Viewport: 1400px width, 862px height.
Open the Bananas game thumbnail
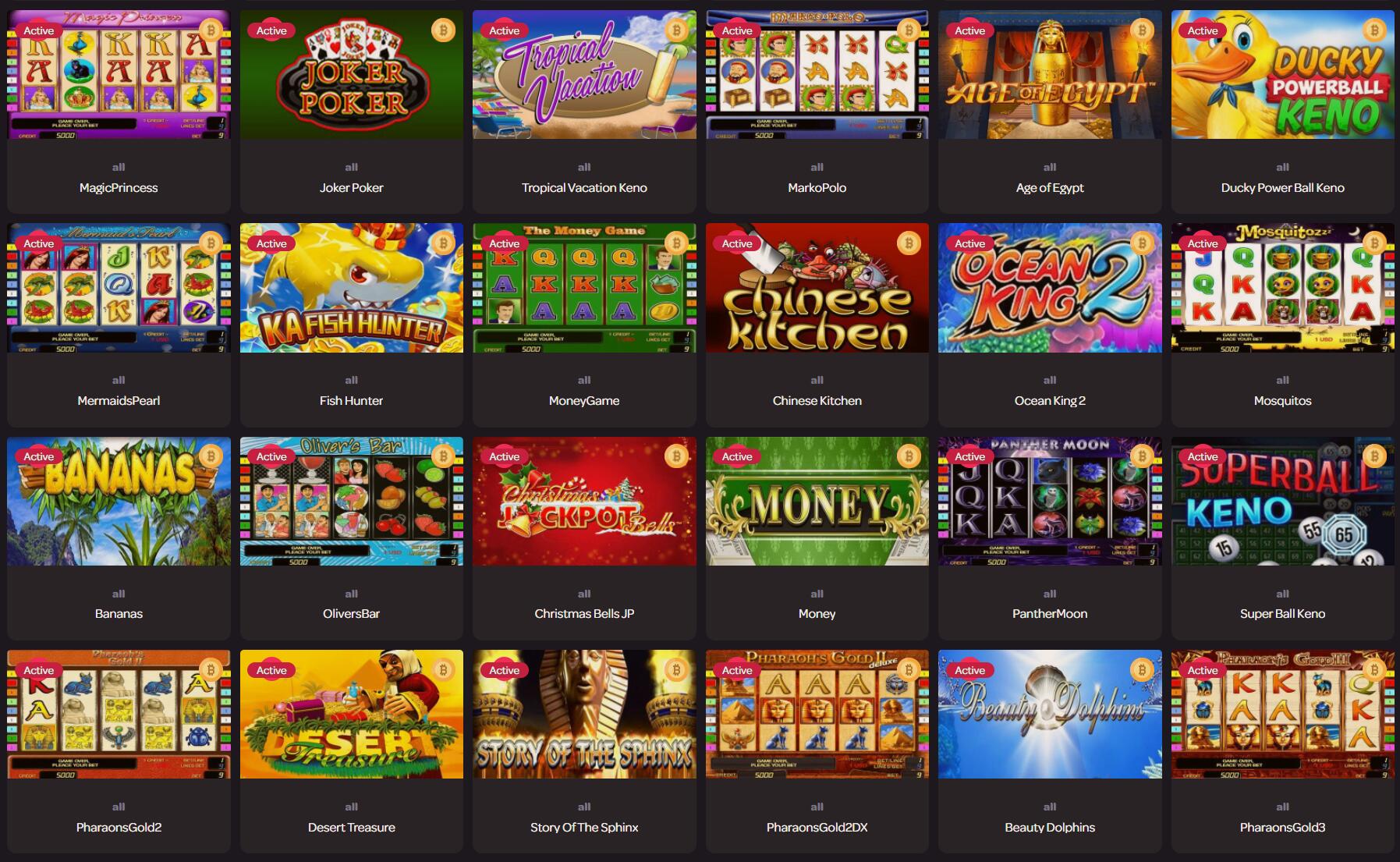pyautogui.click(x=119, y=501)
